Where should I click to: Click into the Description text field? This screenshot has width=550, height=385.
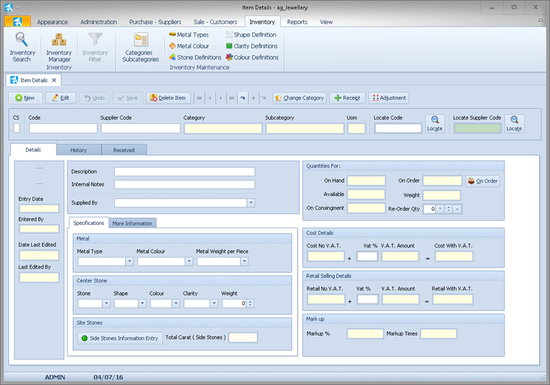[x=185, y=171]
